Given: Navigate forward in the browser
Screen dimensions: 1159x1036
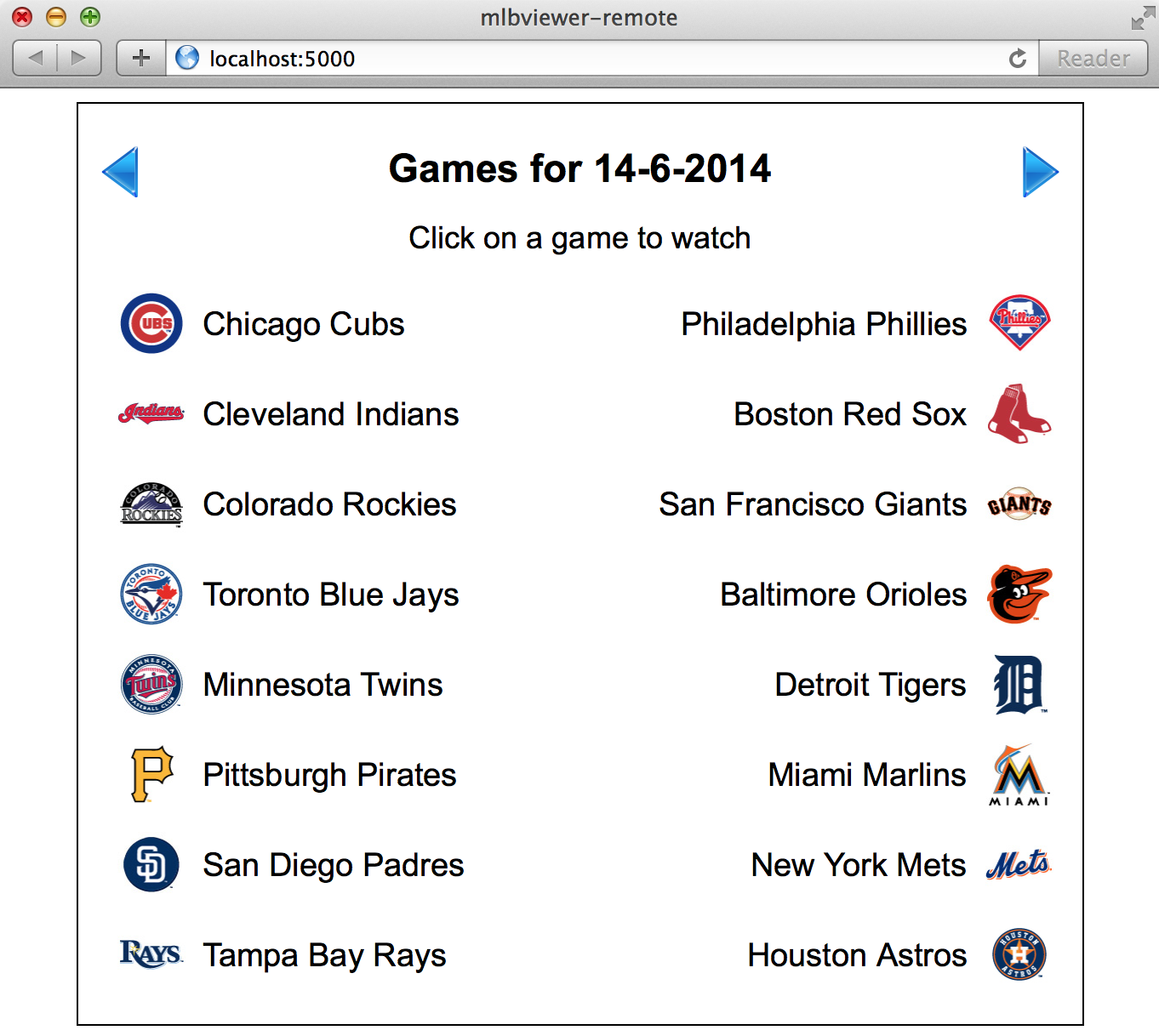Looking at the screenshot, I should 79,58.
